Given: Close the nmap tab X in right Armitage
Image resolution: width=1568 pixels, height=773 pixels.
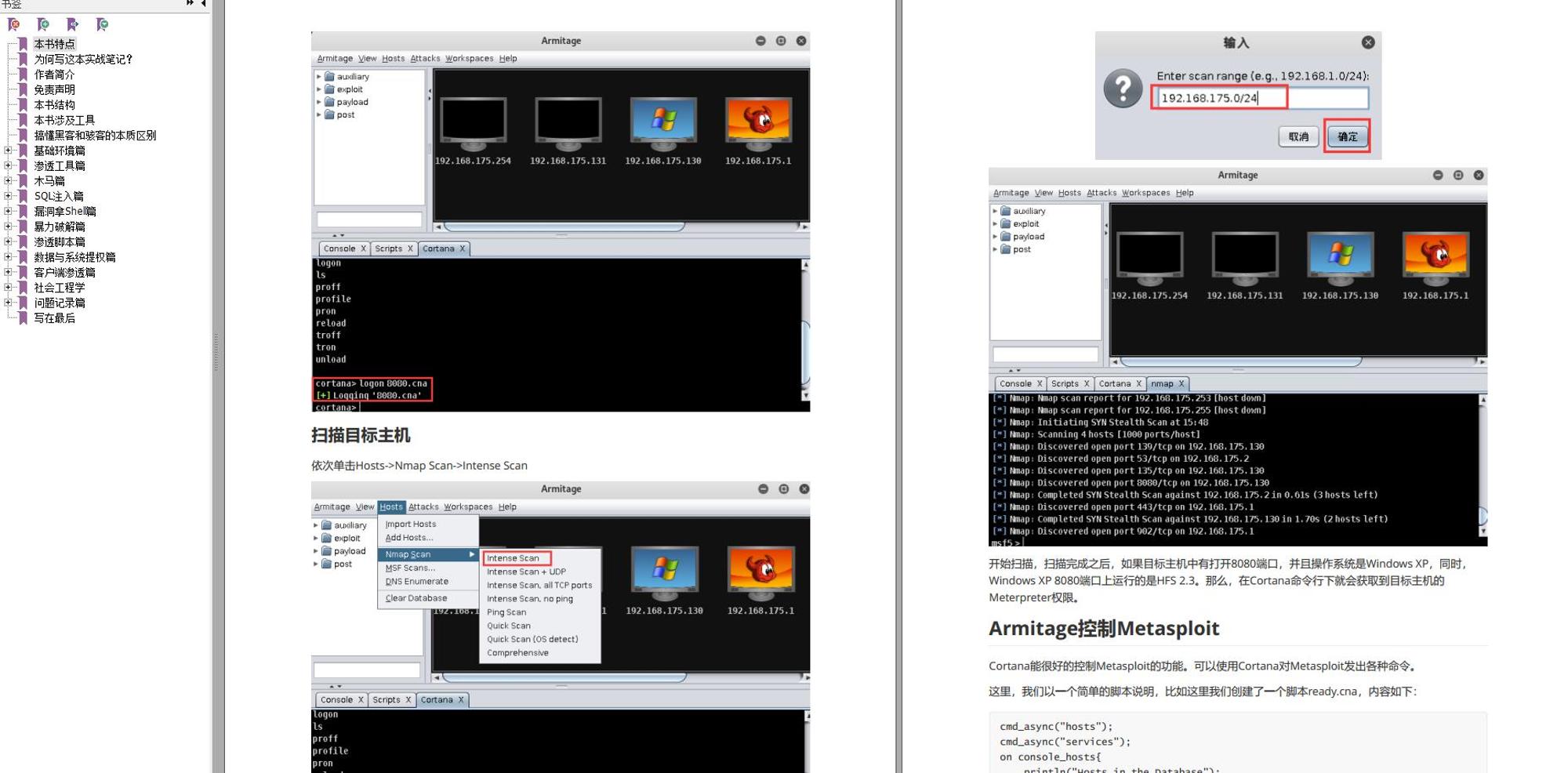Looking at the screenshot, I should pyautogui.click(x=1181, y=383).
